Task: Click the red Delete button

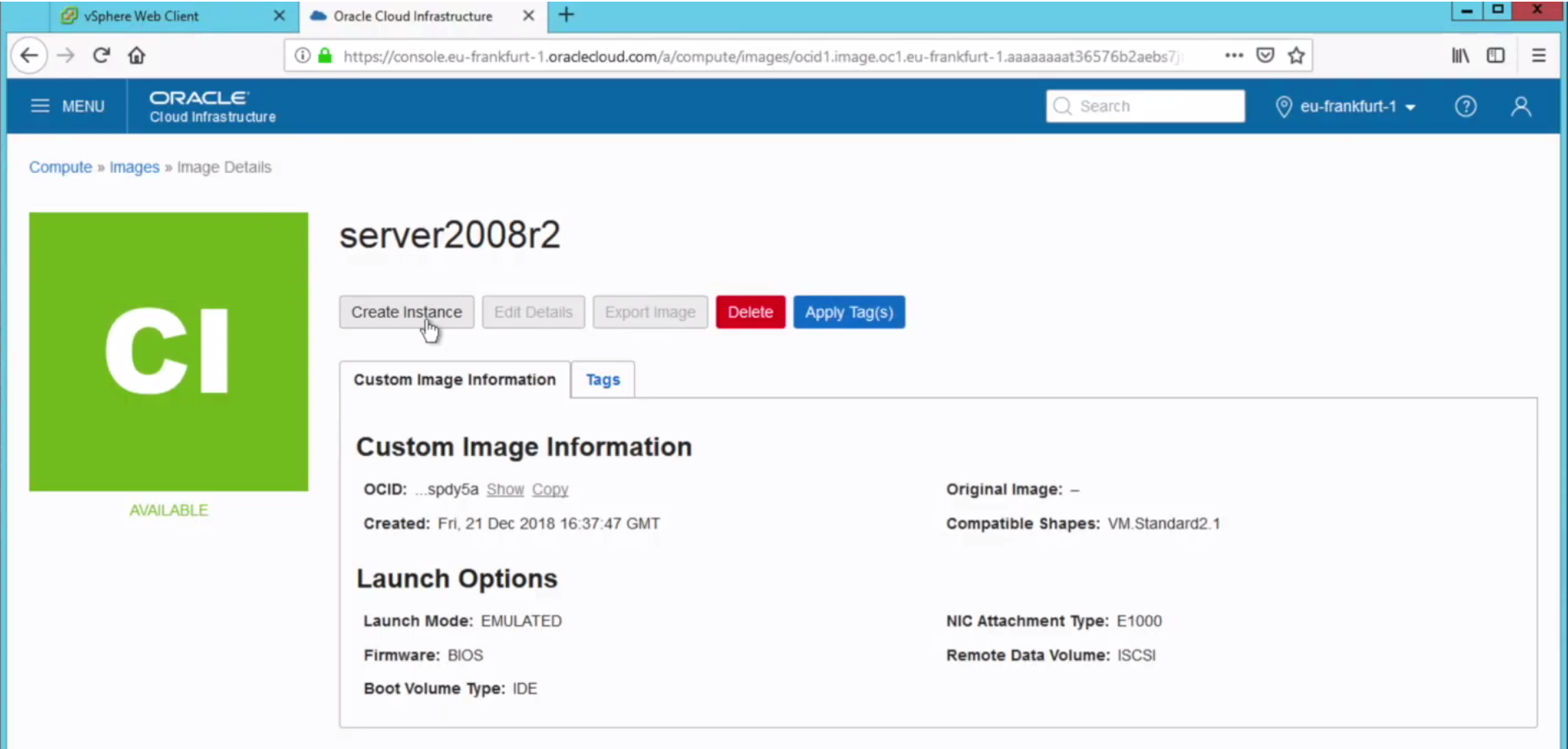Action: point(750,312)
